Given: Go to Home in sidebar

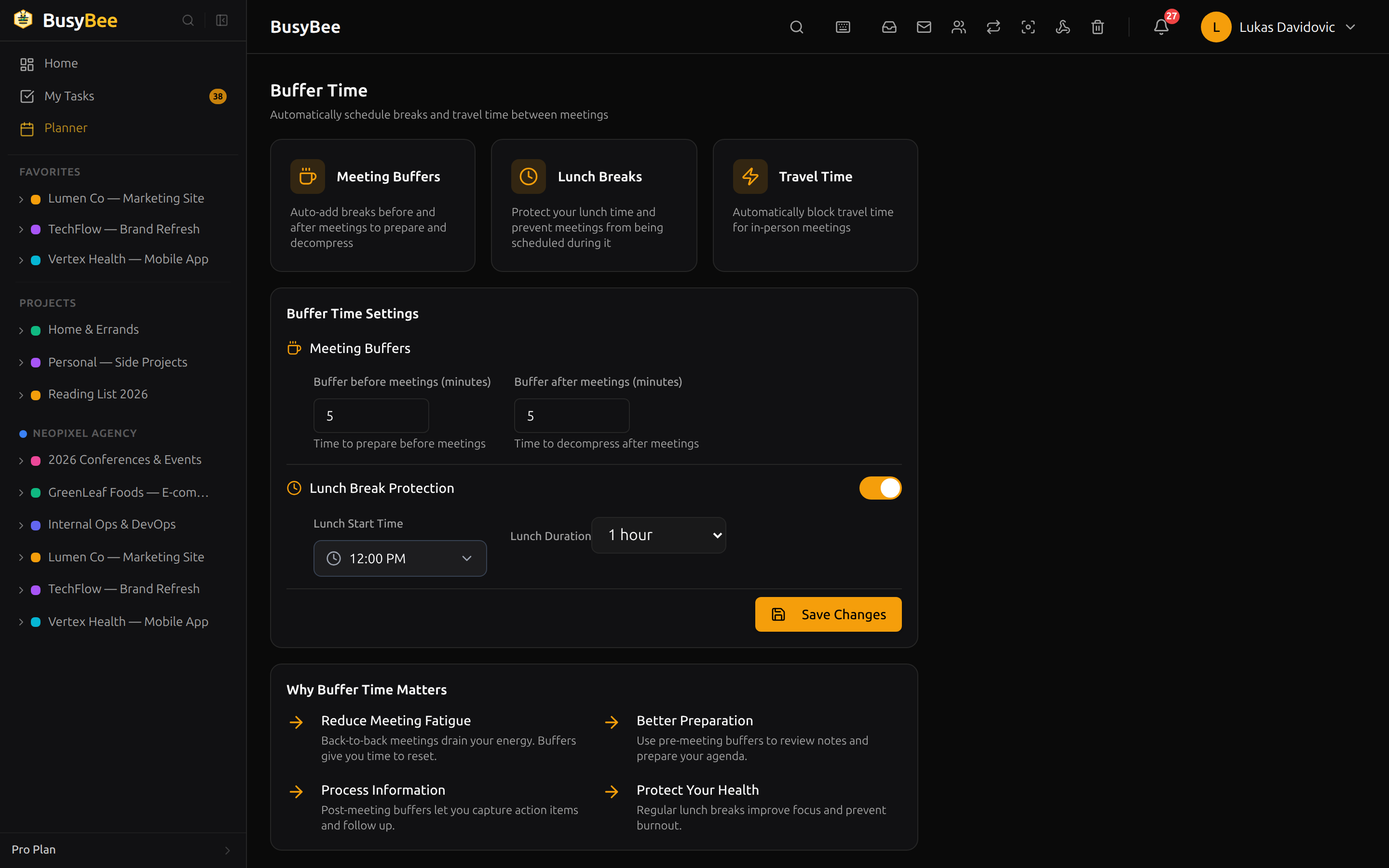Looking at the screenshot, I should 123,64.
